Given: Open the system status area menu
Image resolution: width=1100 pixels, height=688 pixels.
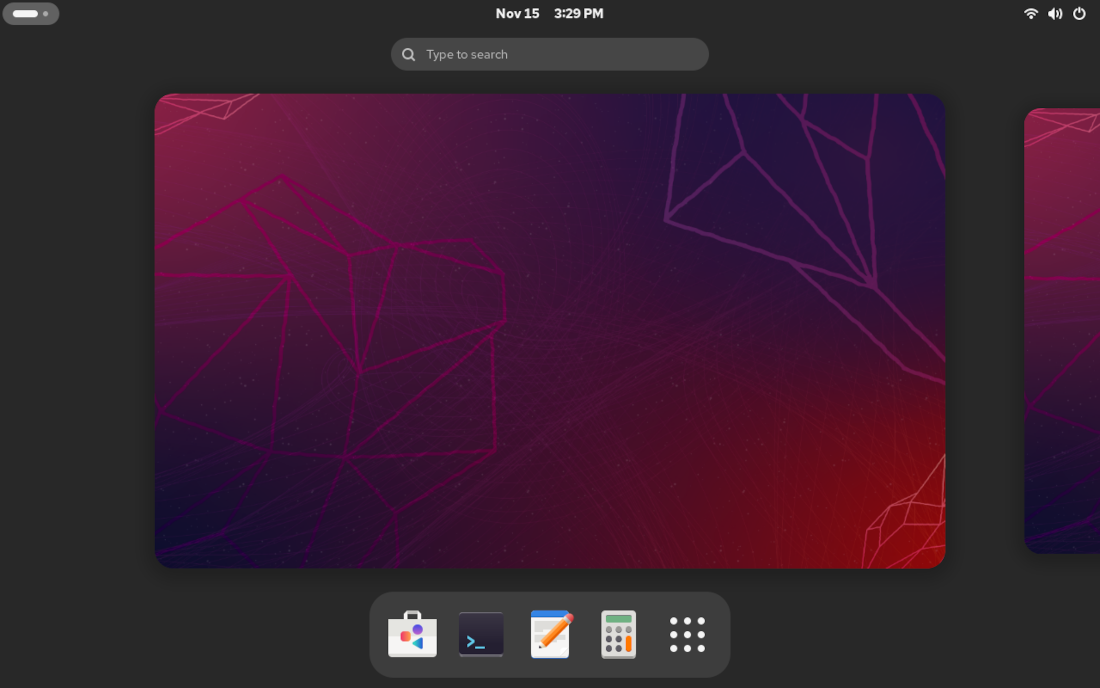Looking at the screenshot, I should (1054, 14).
